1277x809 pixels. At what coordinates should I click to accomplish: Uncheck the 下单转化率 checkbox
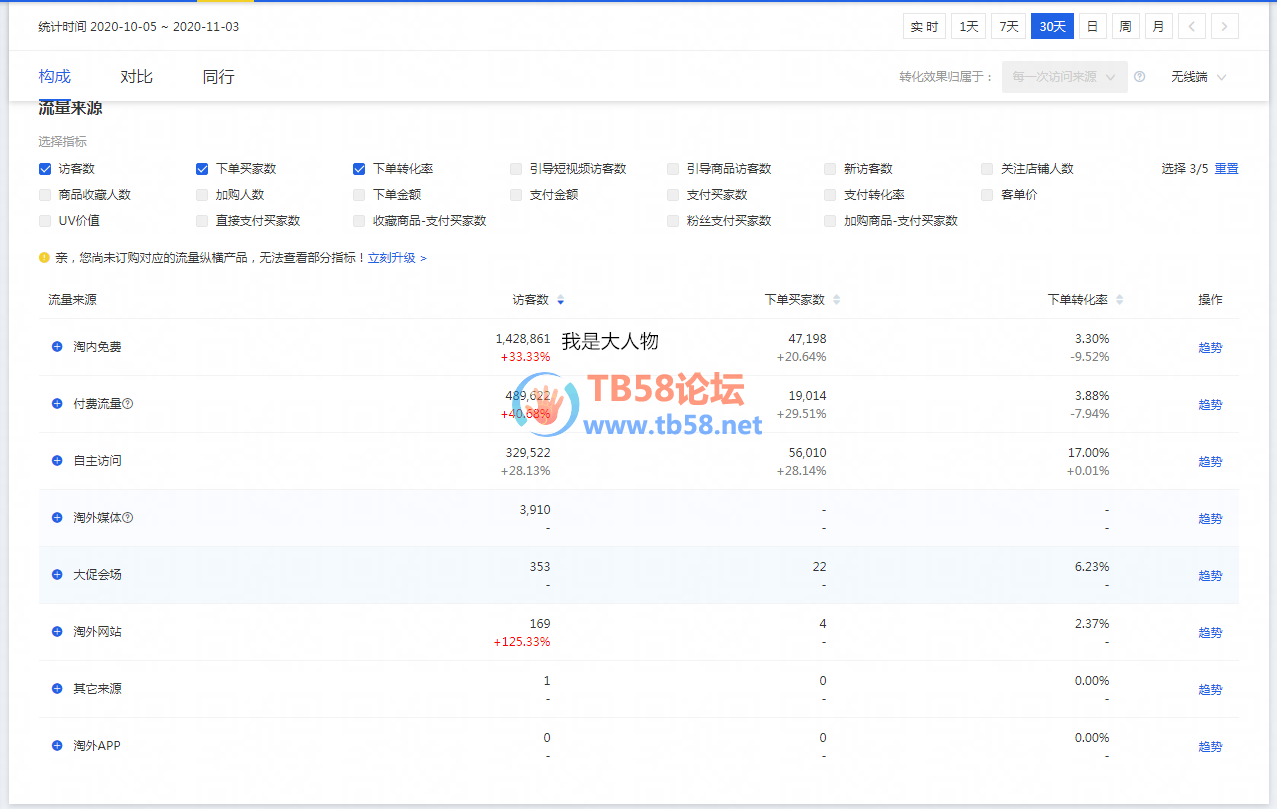(359, 169)
